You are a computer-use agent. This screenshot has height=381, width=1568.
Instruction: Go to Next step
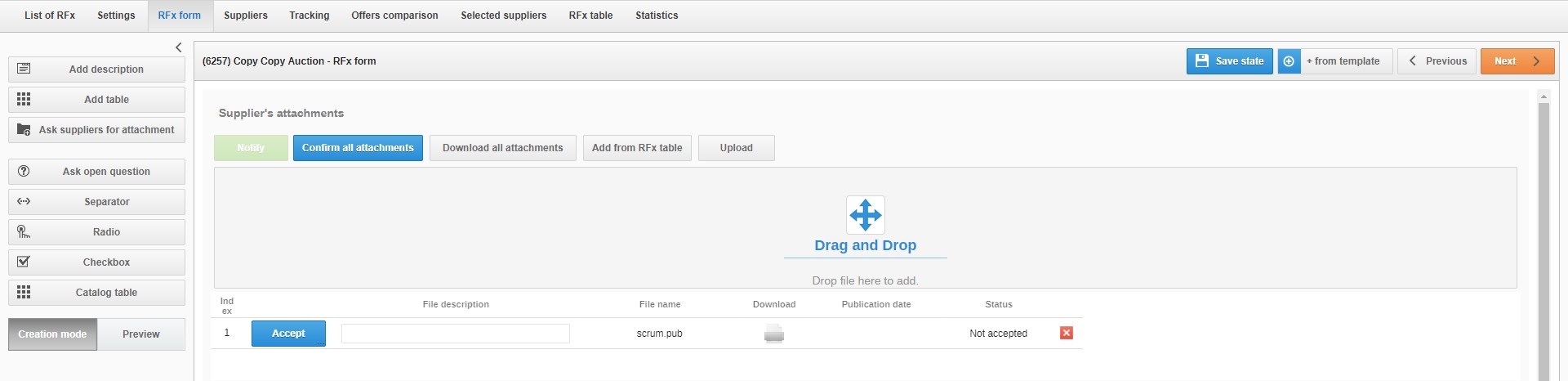tap(1517, 61)
